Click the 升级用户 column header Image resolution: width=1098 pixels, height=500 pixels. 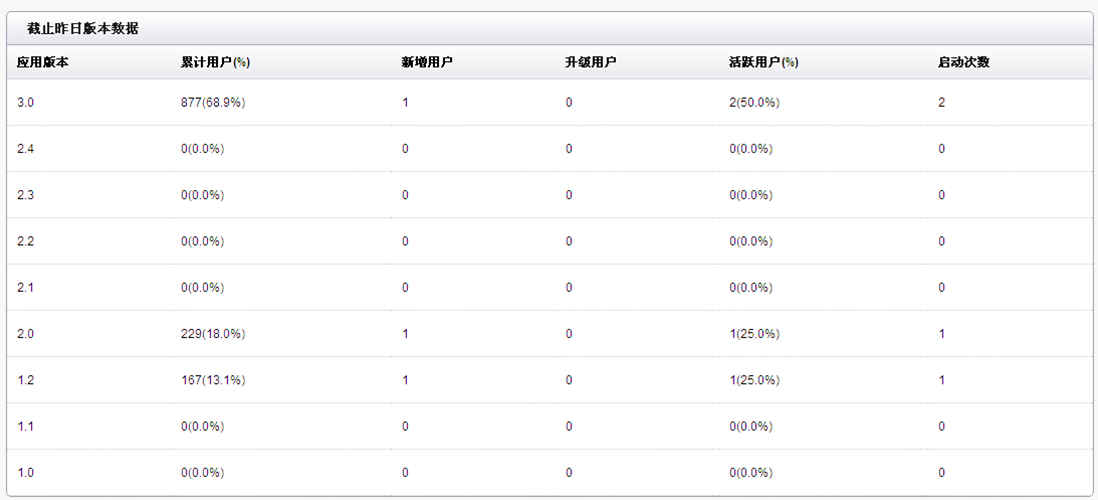(x=590, y=62)
